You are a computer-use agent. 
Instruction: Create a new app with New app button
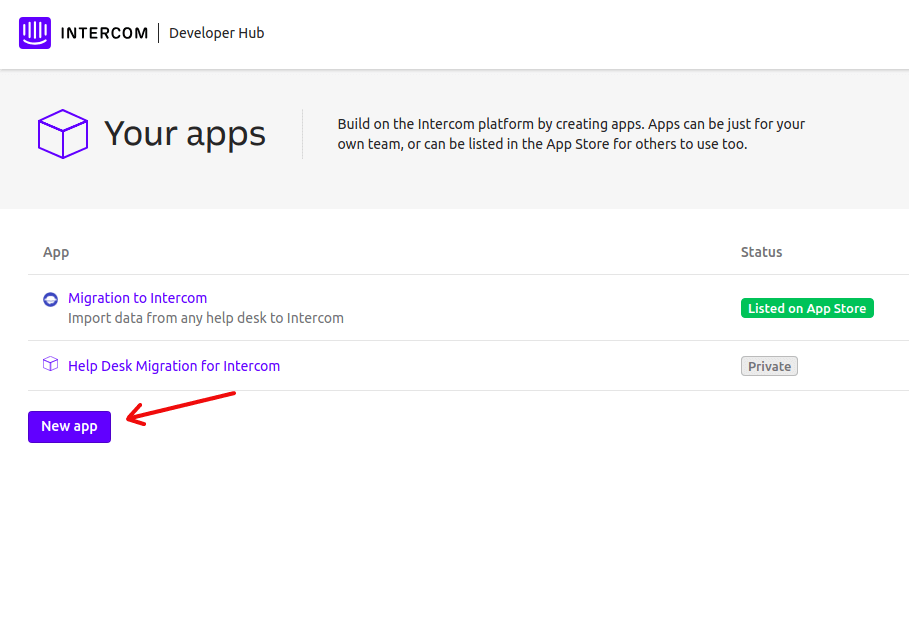[x=70, y=427]
